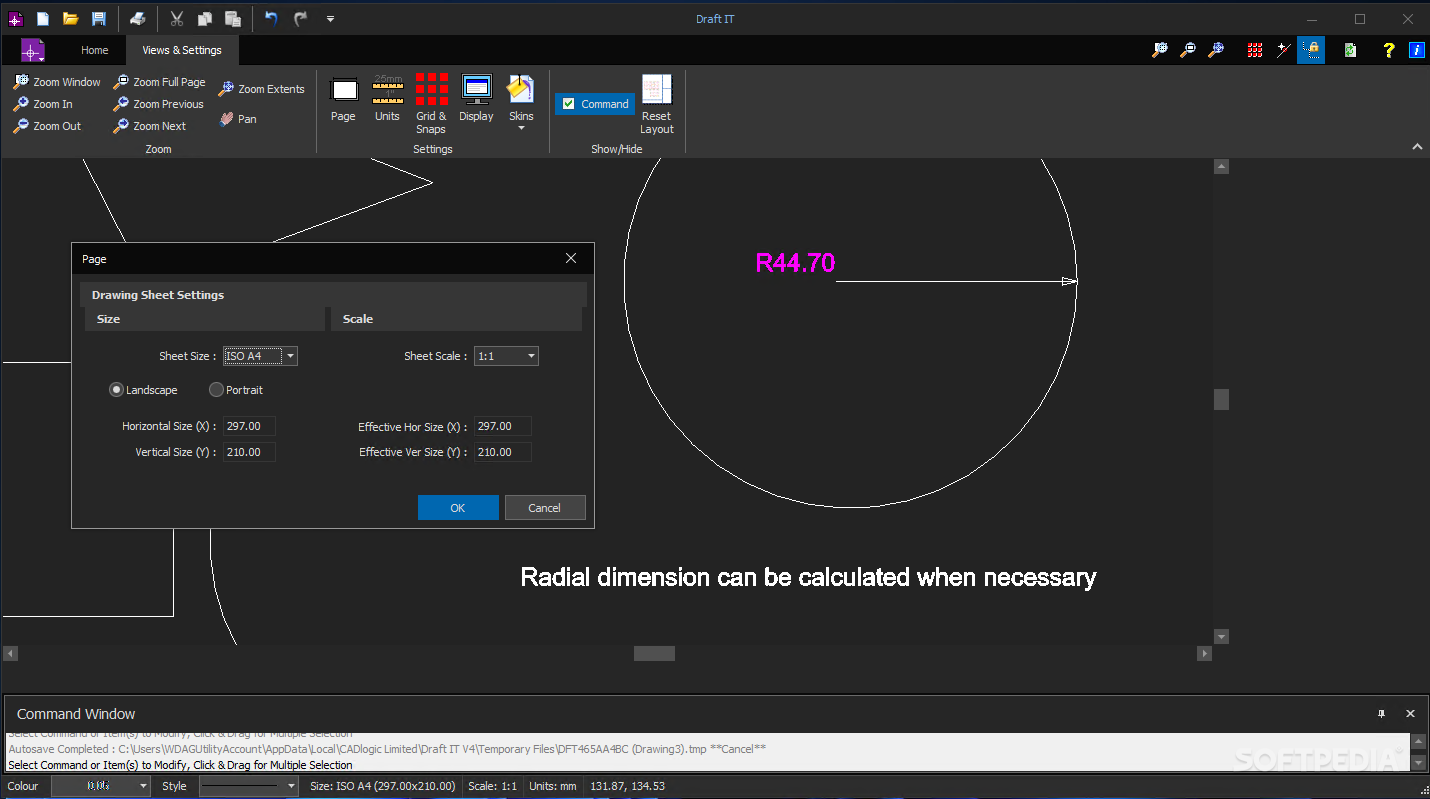Open Grid & Snaps settings
Image resolution: width=1430 pixels, height=799 pixels.
pyautogui.click(x=431, y=104)
